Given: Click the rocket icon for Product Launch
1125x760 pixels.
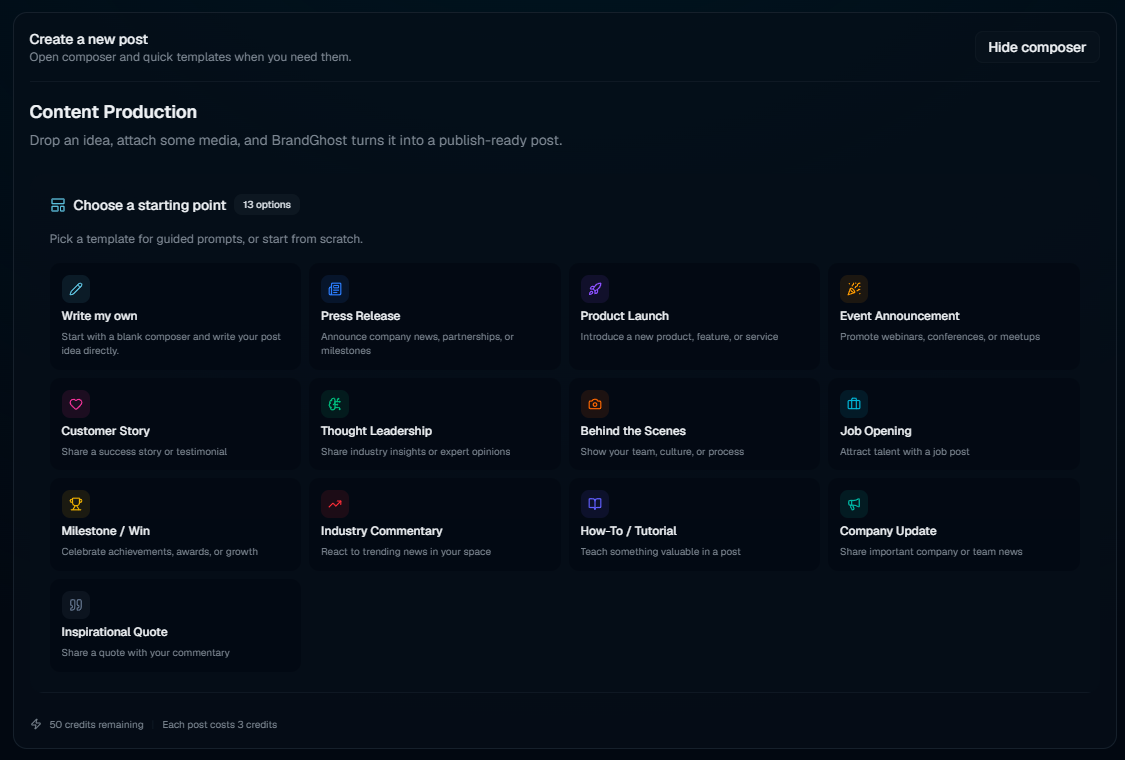Looking at the screenshot, I should pyautogui.click(x=595, y=289).
